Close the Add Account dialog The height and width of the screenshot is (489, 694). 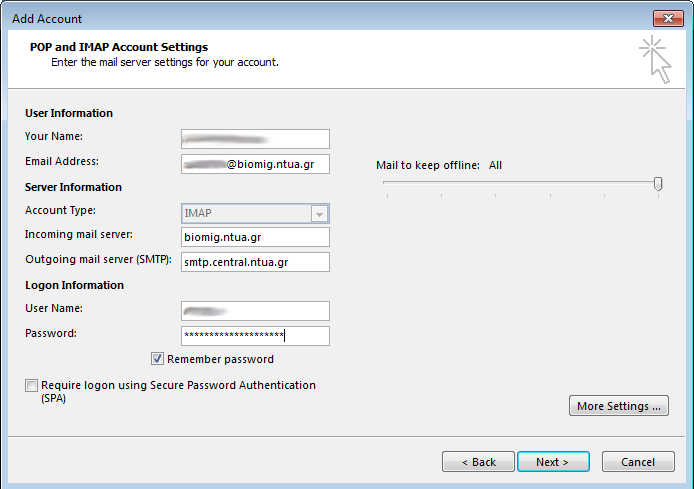668,18
